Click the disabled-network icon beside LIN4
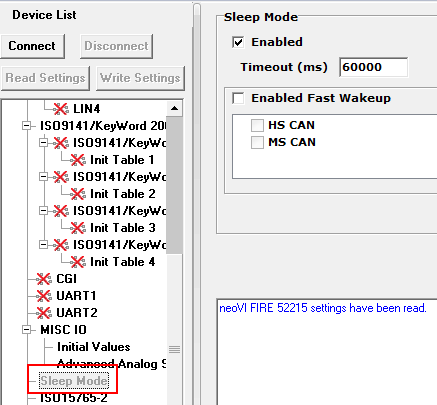Screen dimensions: 437x405 point(61,109)
